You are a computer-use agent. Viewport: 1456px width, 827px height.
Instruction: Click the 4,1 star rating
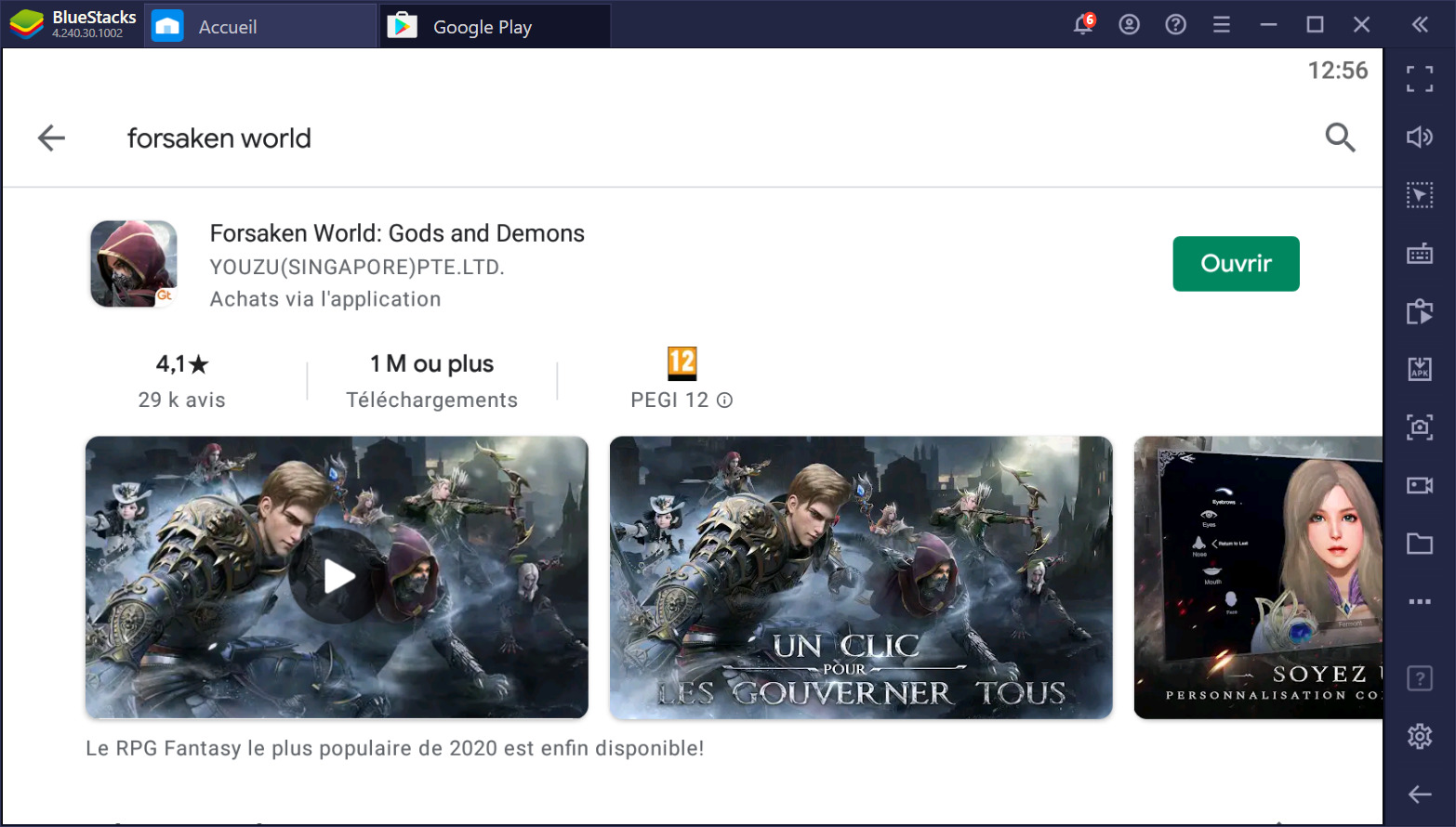pos(182,364)
